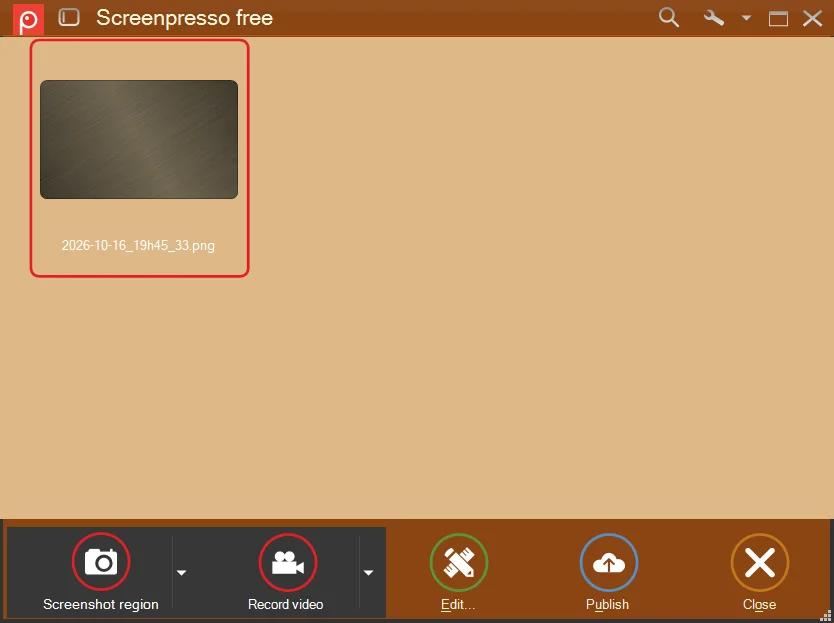Screen dimensions: 834x623
Task: Start recording with the video camera icon
Action: pos(288,562)
